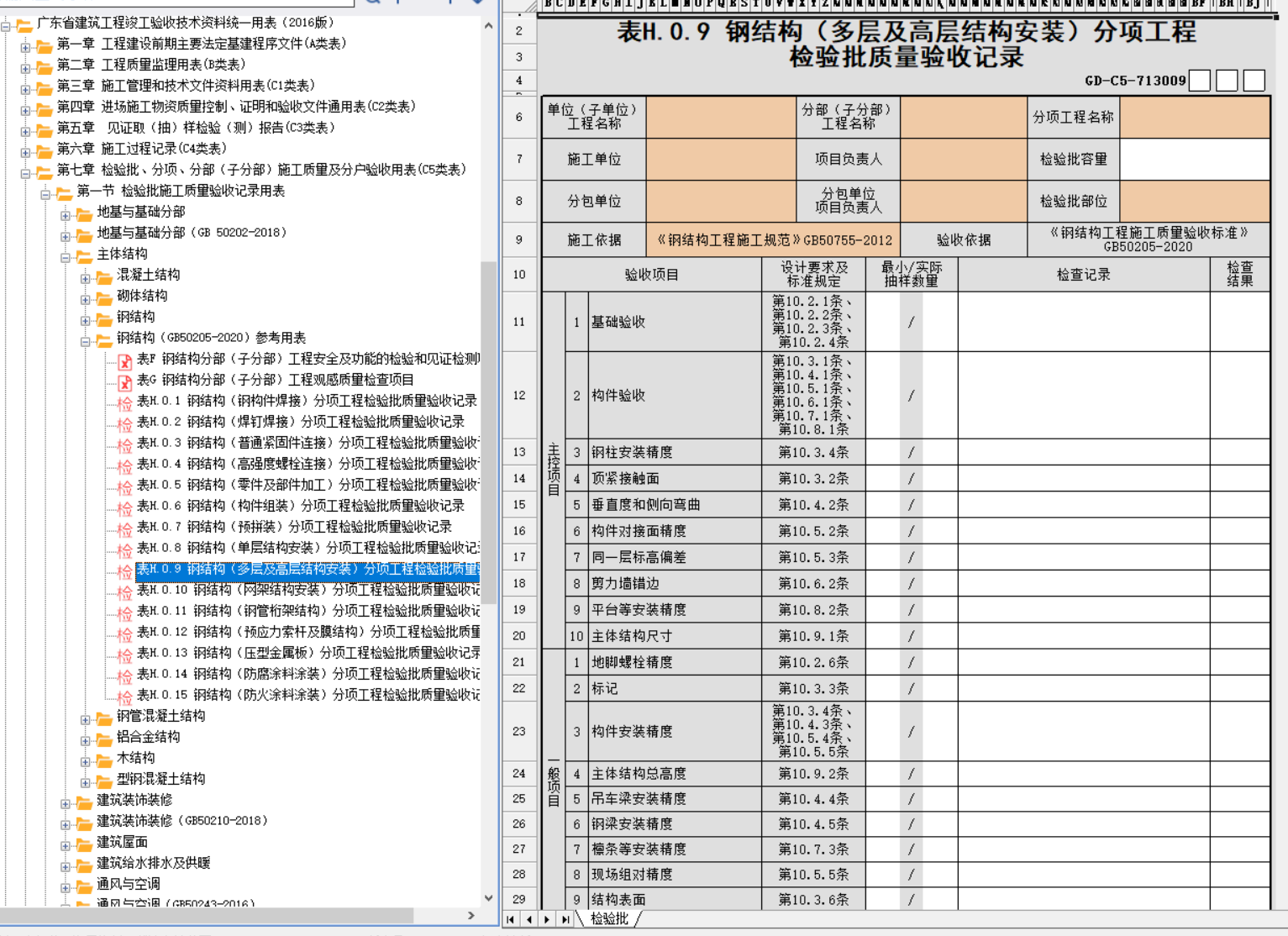Go to last sheet with navigation arrow
This screenshot has width=1288, height=936.
(565, 919)
